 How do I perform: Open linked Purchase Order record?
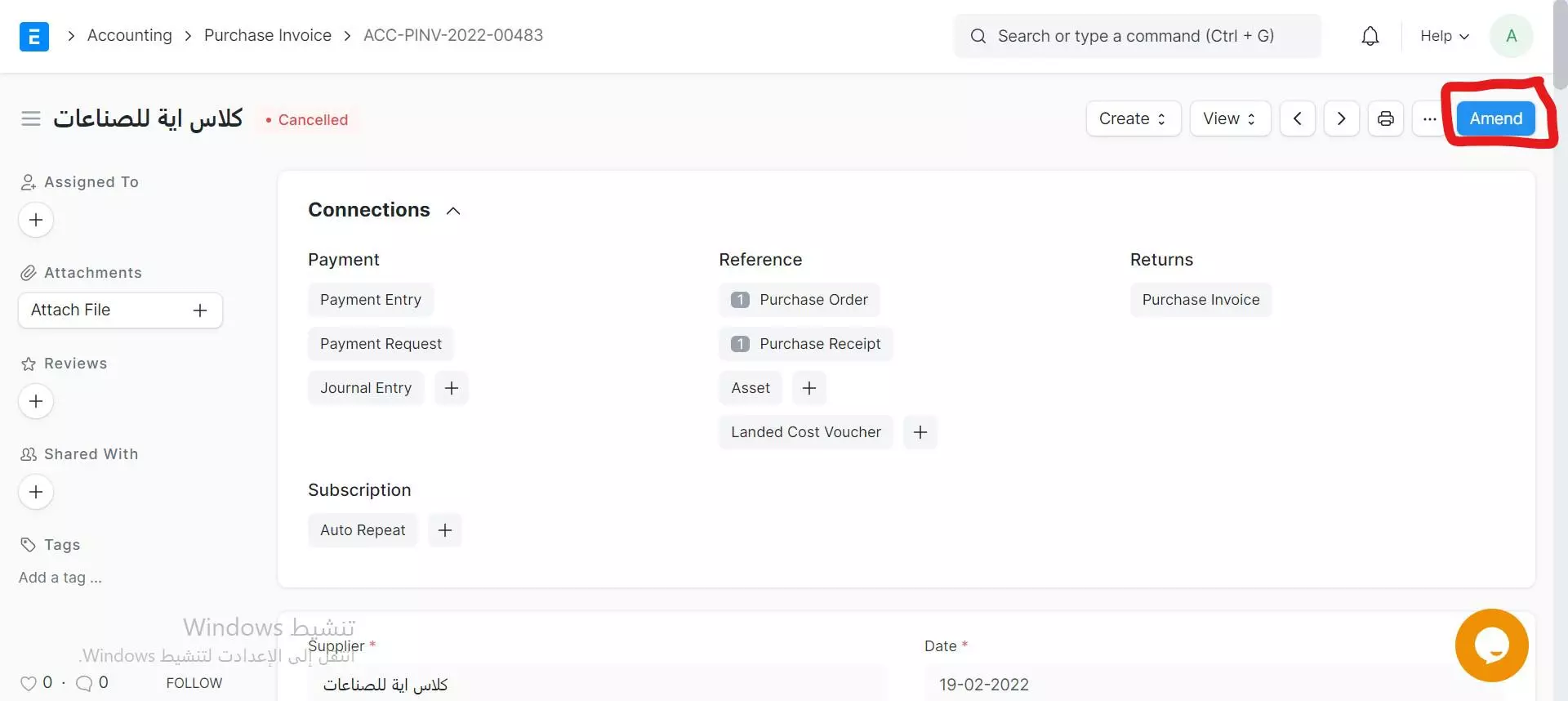tap(800, 300)
